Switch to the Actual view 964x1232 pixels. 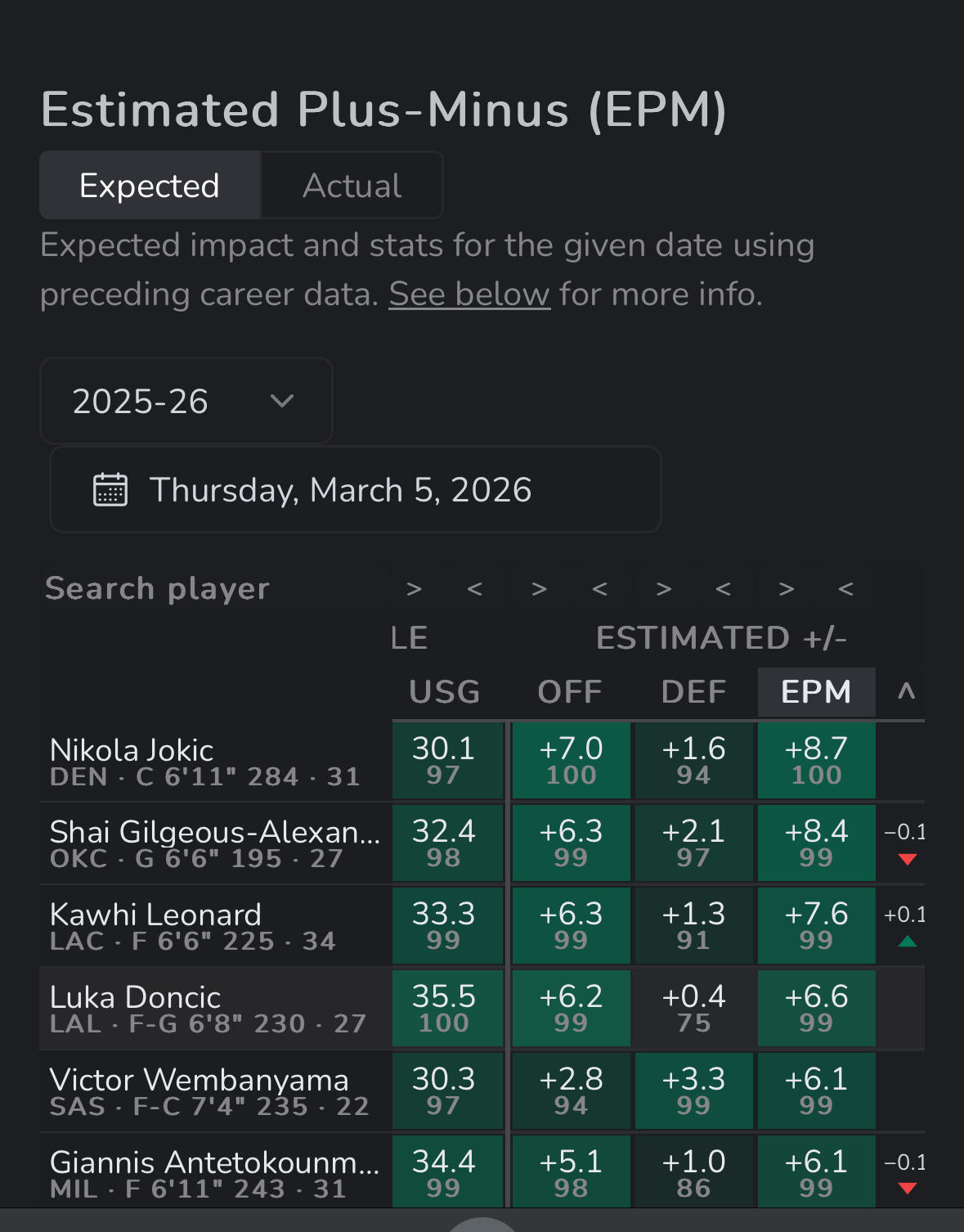pyautogui.click(x=352, y=186)
